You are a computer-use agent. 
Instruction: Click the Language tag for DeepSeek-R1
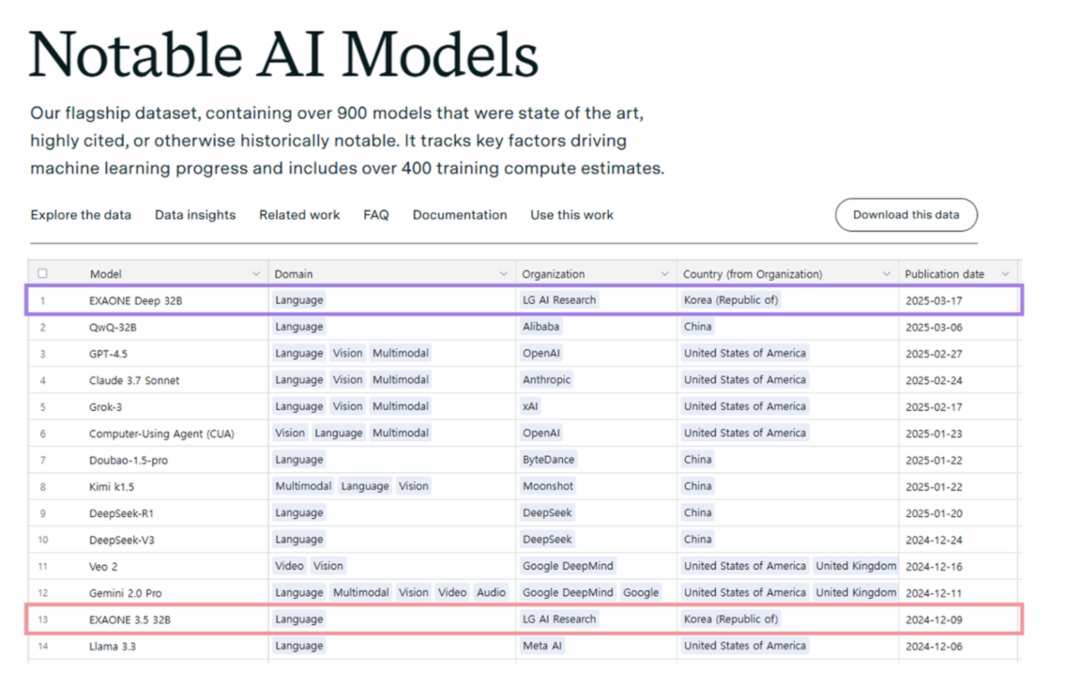point(298,512)
